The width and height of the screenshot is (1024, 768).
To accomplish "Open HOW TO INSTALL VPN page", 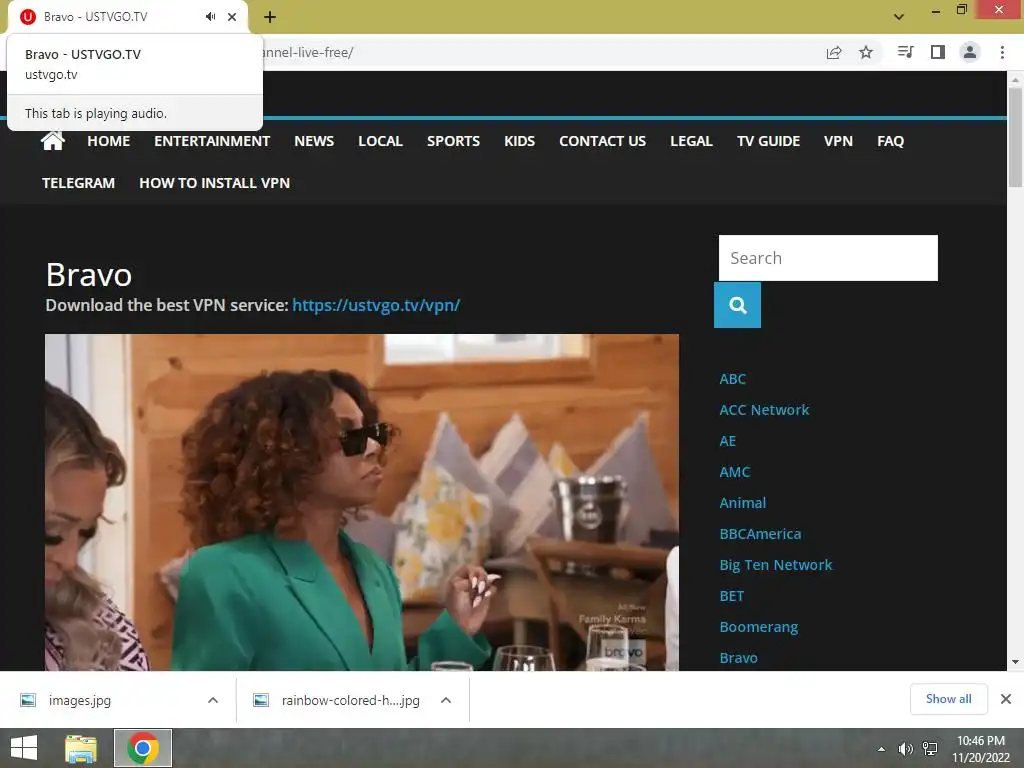I will [214, 183].
